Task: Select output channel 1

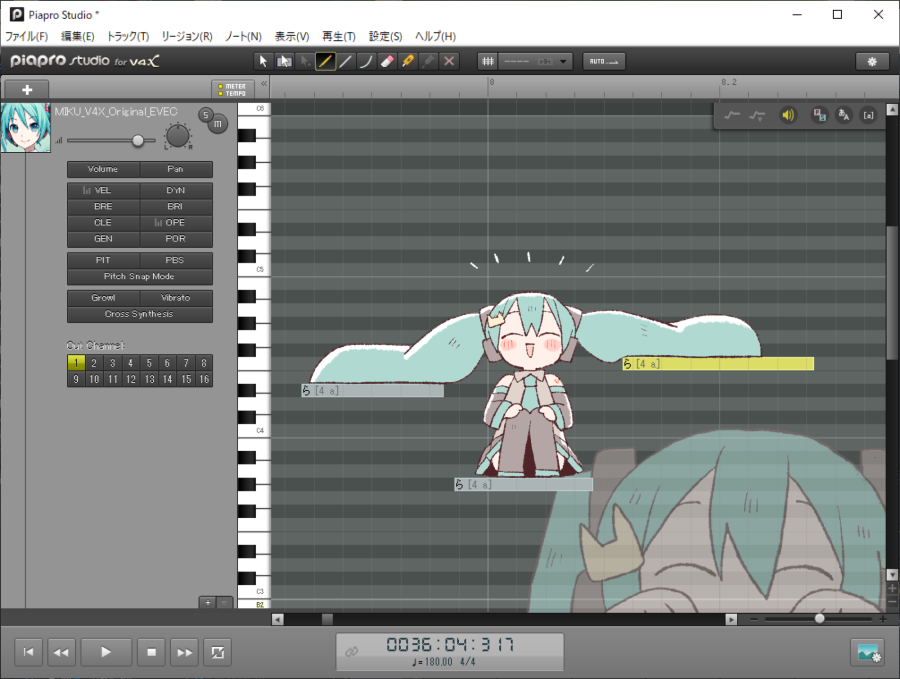Action: click(76, 363)
